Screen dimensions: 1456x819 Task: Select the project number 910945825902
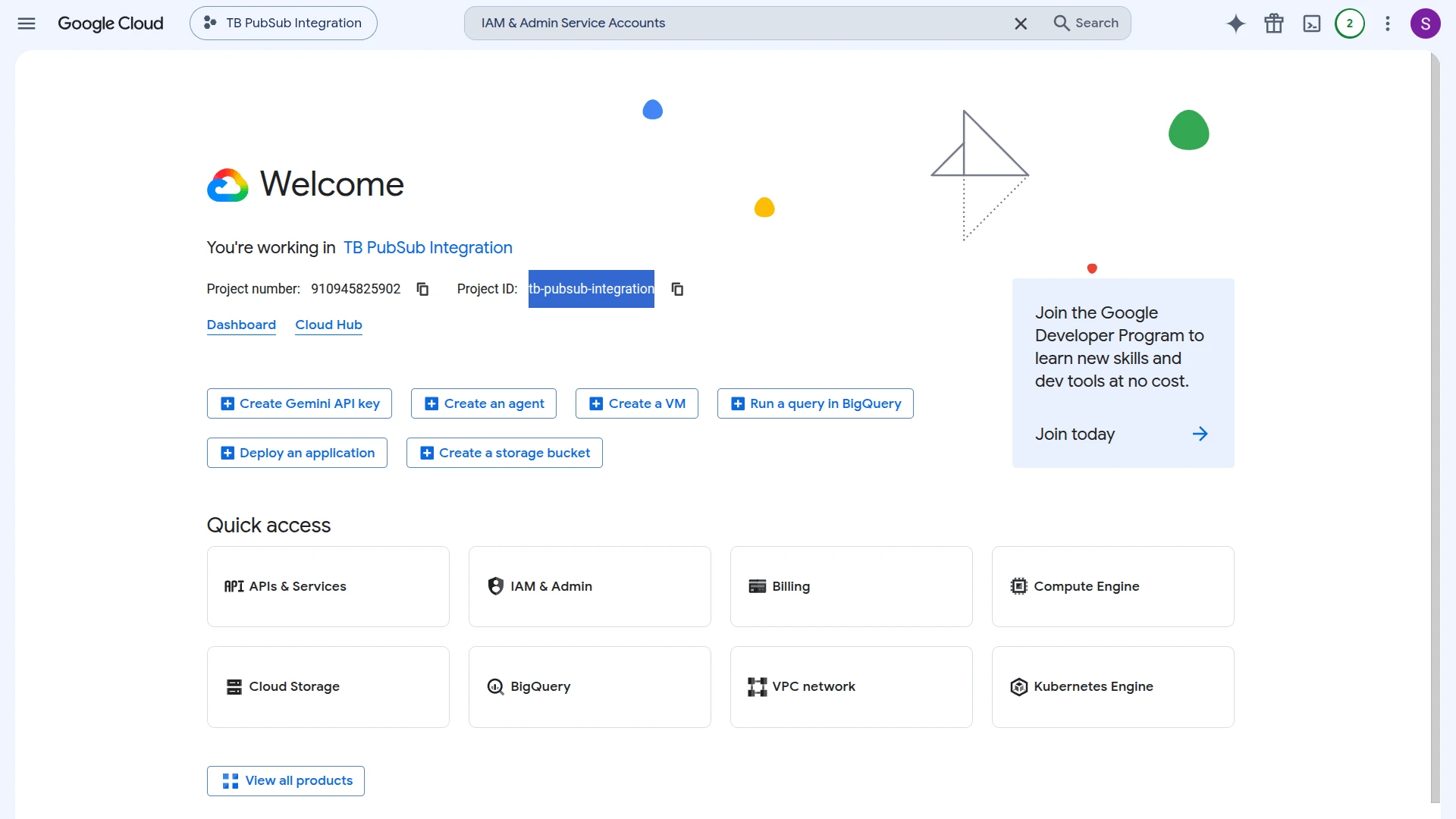(356, 289)
